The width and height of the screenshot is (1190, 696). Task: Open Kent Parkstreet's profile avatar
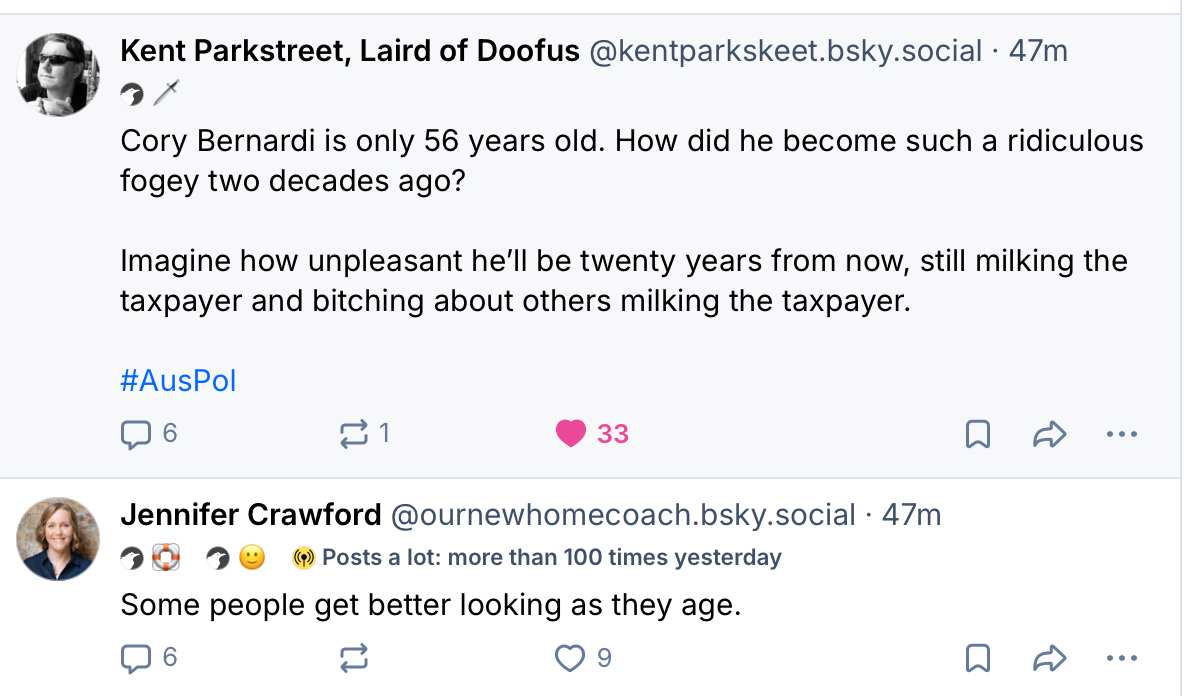58,74
